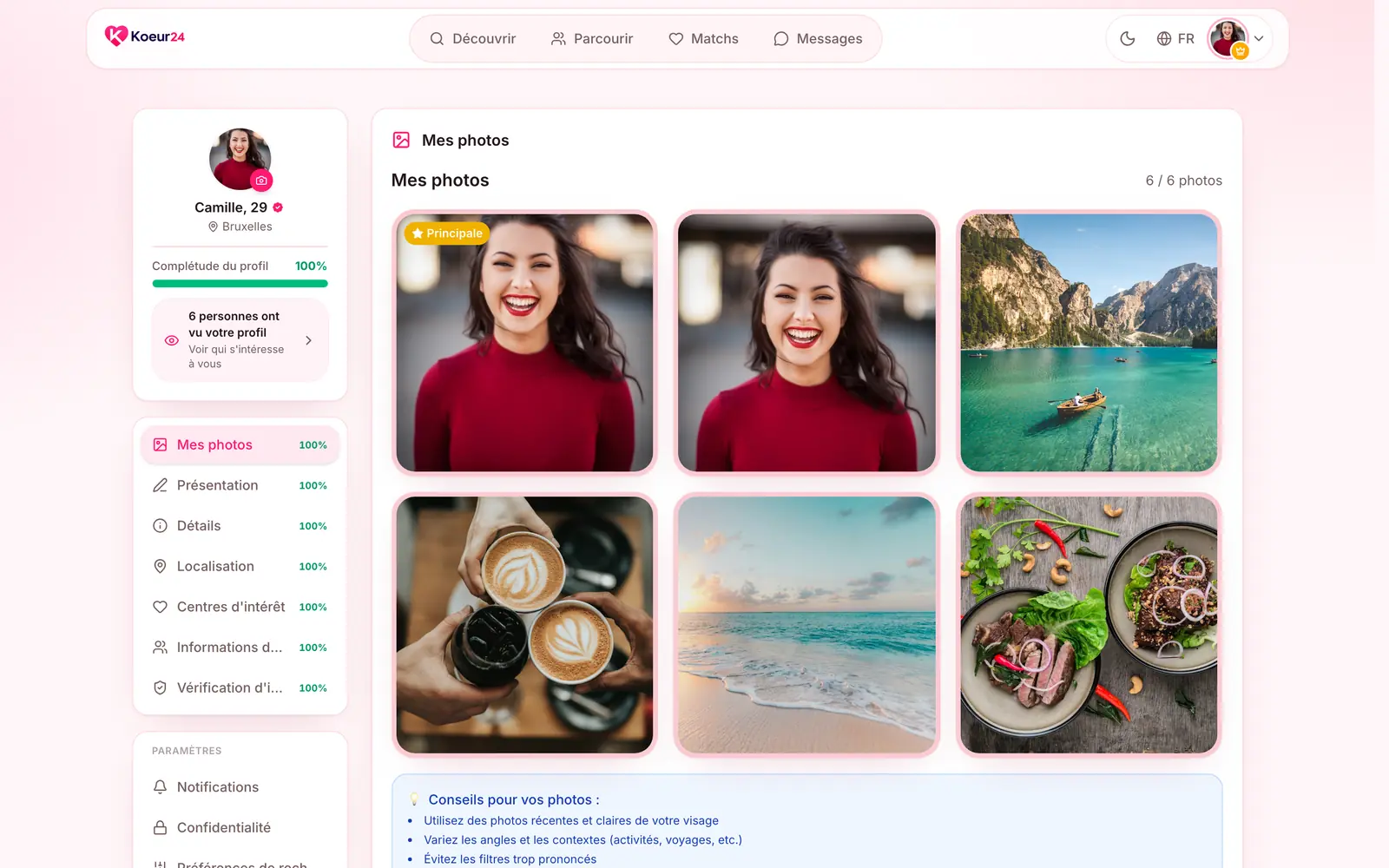Click the Conseils pour vos photos heading
The width and height of the screenshot is (1389, 868).
coord(514,799)
